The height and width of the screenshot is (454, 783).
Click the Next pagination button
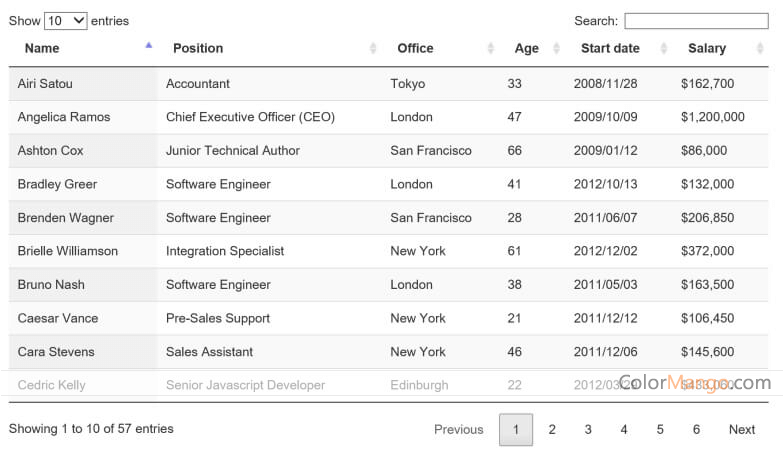pyautogui.click(x=741, y=429)
